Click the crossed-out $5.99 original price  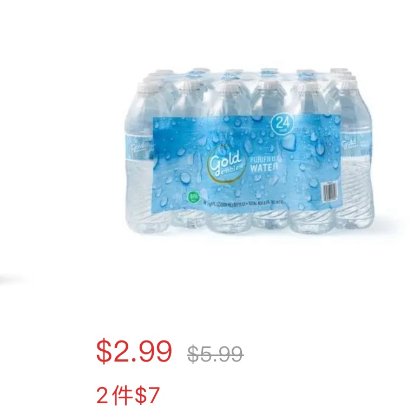215,354
